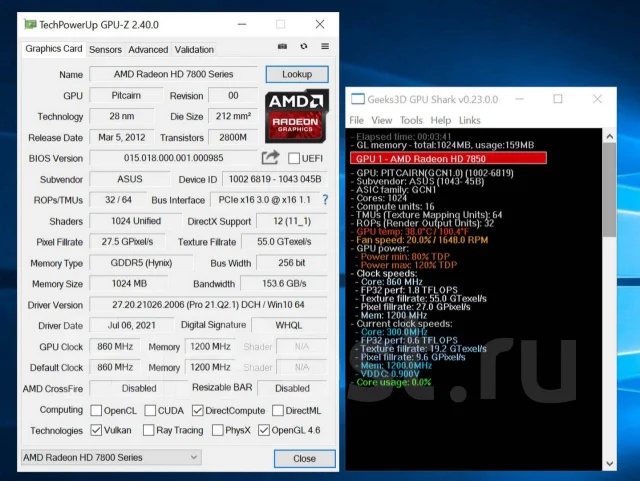
Task: Click the Pixel Fillrate 27.5 GPixel/s value
Action: pos(127,242)
